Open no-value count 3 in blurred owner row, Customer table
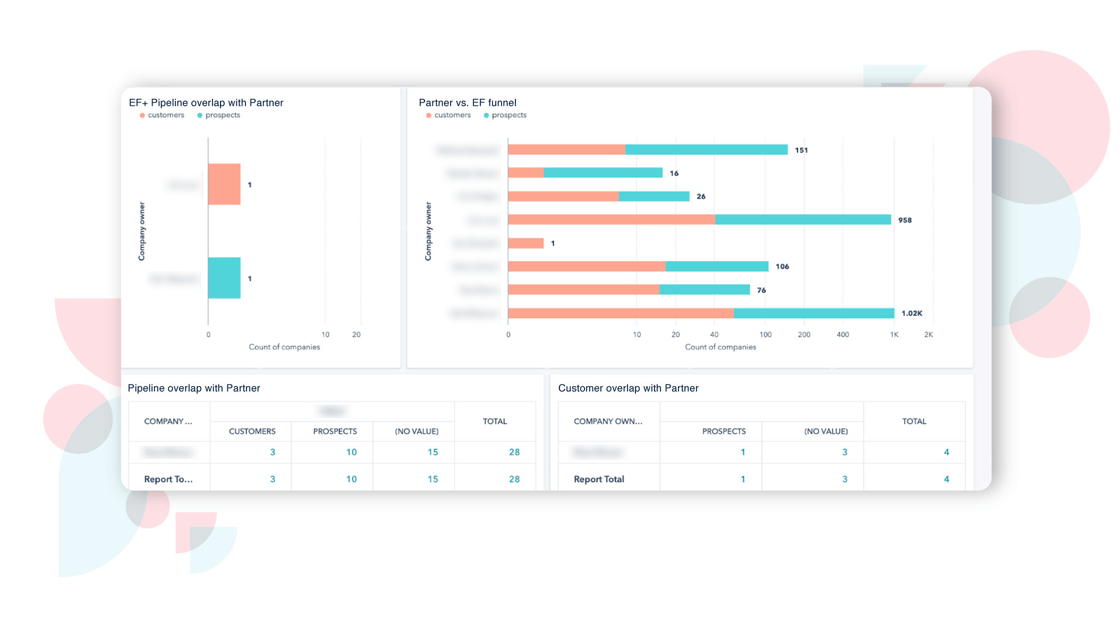 pyautogui.click(x=844, y=452)
